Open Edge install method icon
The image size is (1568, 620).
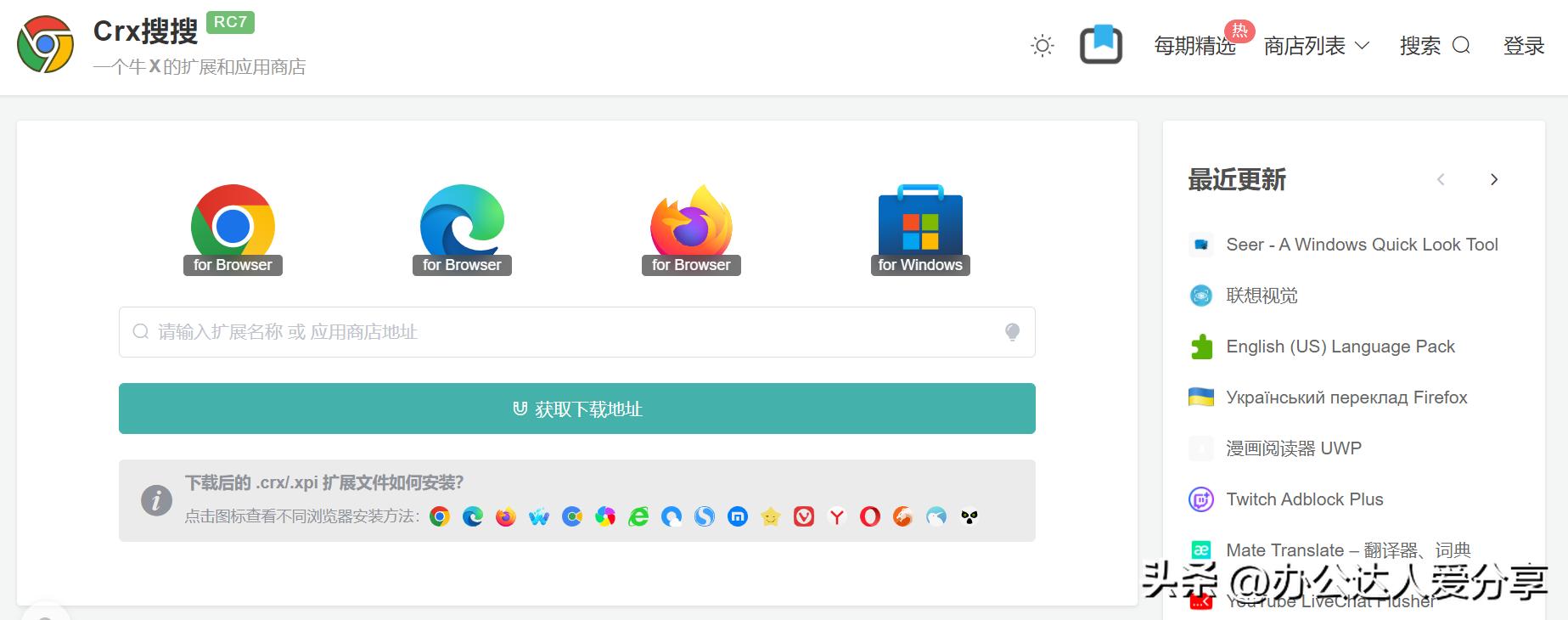(x=473, y=516)
